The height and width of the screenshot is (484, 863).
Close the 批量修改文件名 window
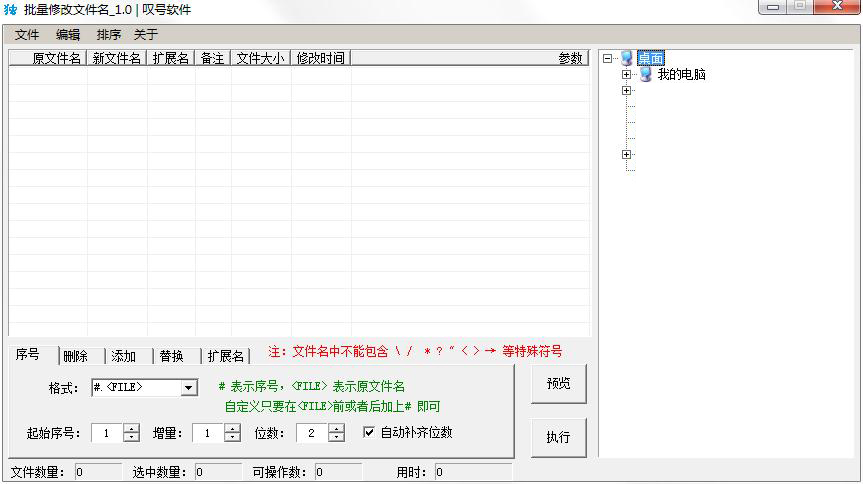[837, 7]
